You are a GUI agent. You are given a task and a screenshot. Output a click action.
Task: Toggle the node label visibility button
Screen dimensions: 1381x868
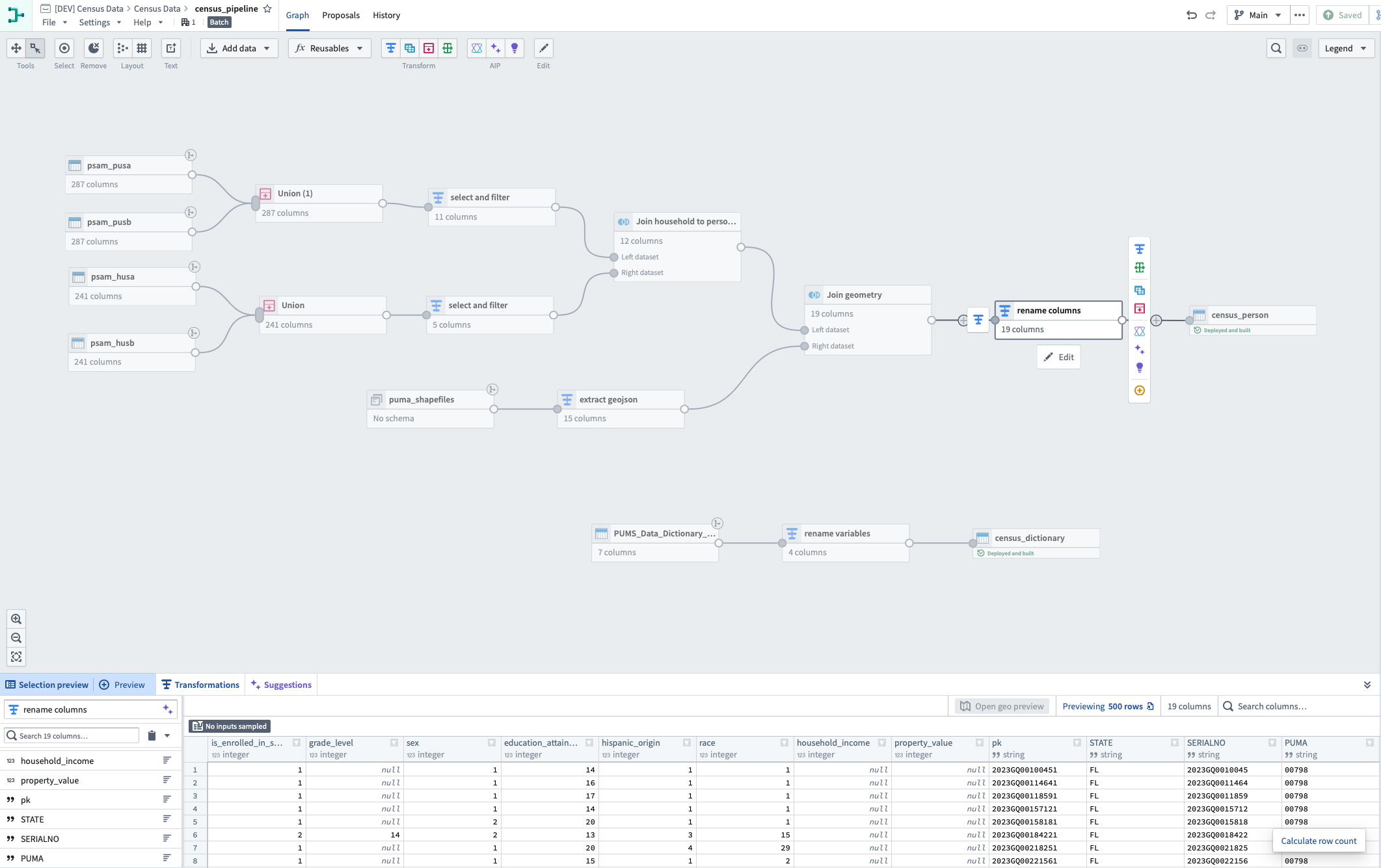coord(1302,48)
